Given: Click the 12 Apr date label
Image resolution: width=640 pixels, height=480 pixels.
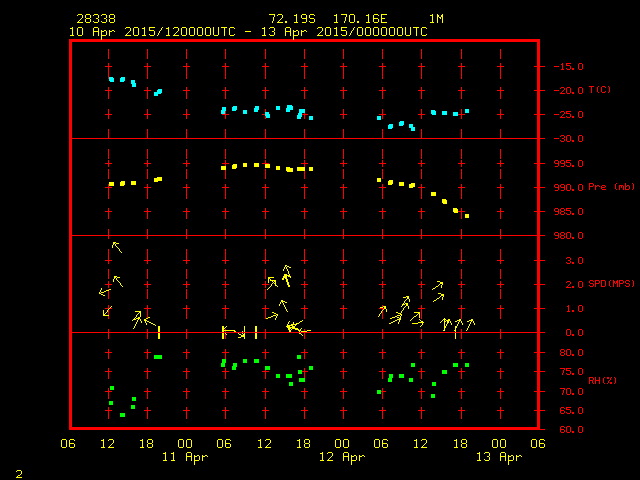Looking at the screenshot, I should point(341,457).
